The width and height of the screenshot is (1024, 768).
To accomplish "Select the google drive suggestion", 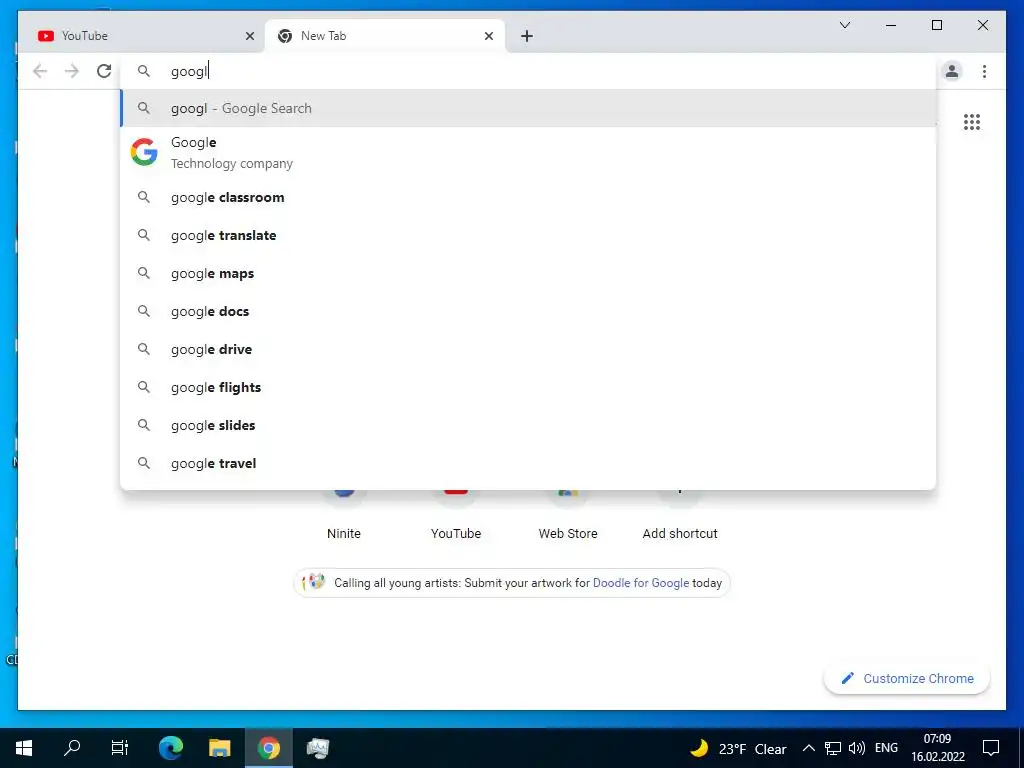I will point(528,349).
